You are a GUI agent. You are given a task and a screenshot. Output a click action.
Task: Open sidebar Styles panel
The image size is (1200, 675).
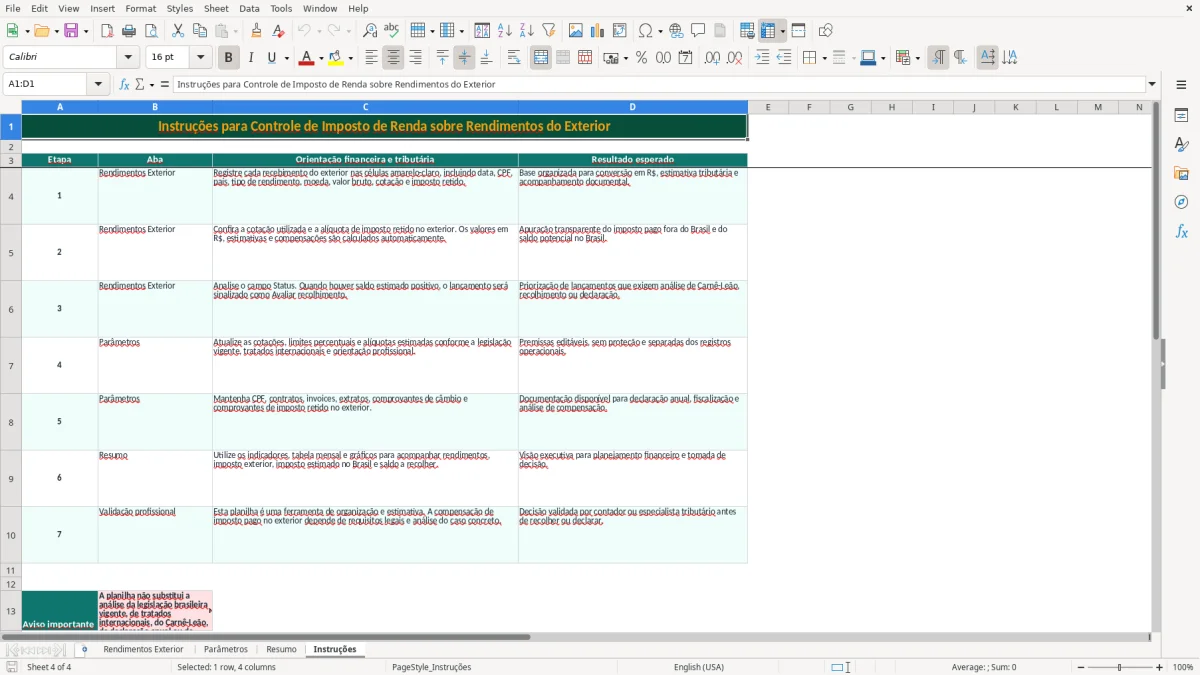tap(1181, 144)
